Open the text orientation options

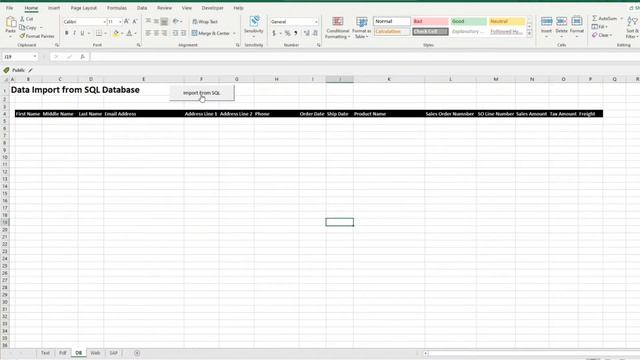176,22
